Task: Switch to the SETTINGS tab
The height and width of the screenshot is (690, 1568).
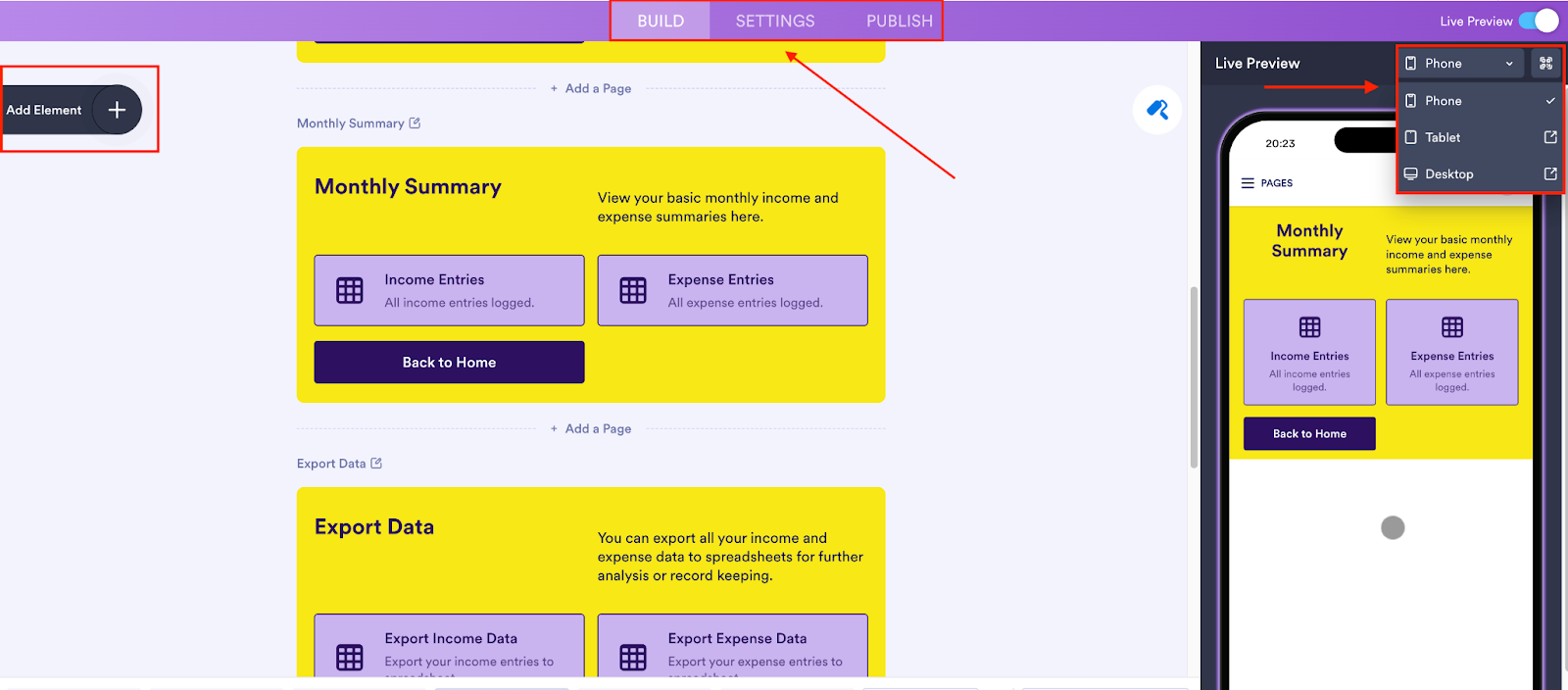Action: [775, 21]
